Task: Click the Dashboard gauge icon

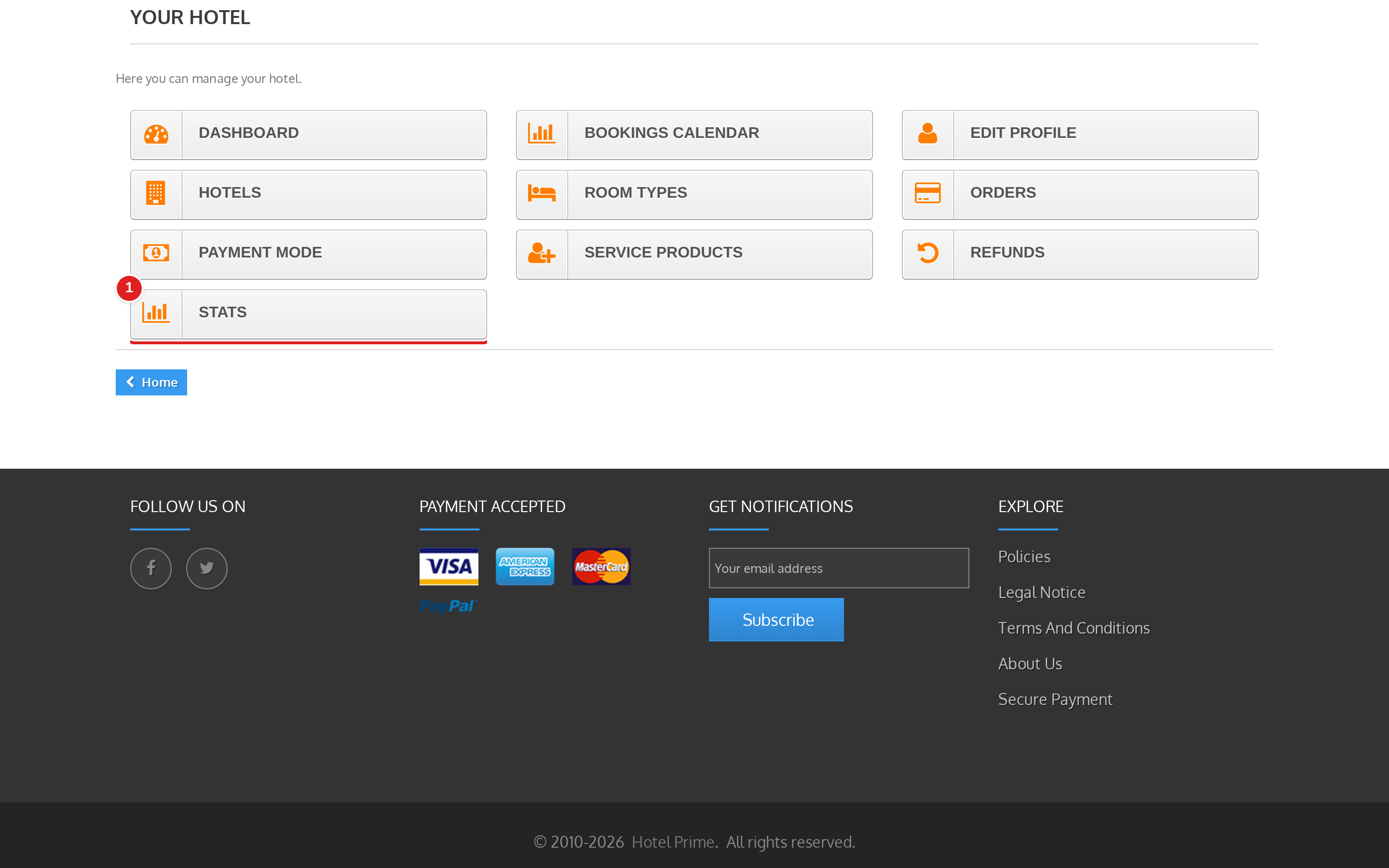Action: pyautogui.click(x=156, y=134)
